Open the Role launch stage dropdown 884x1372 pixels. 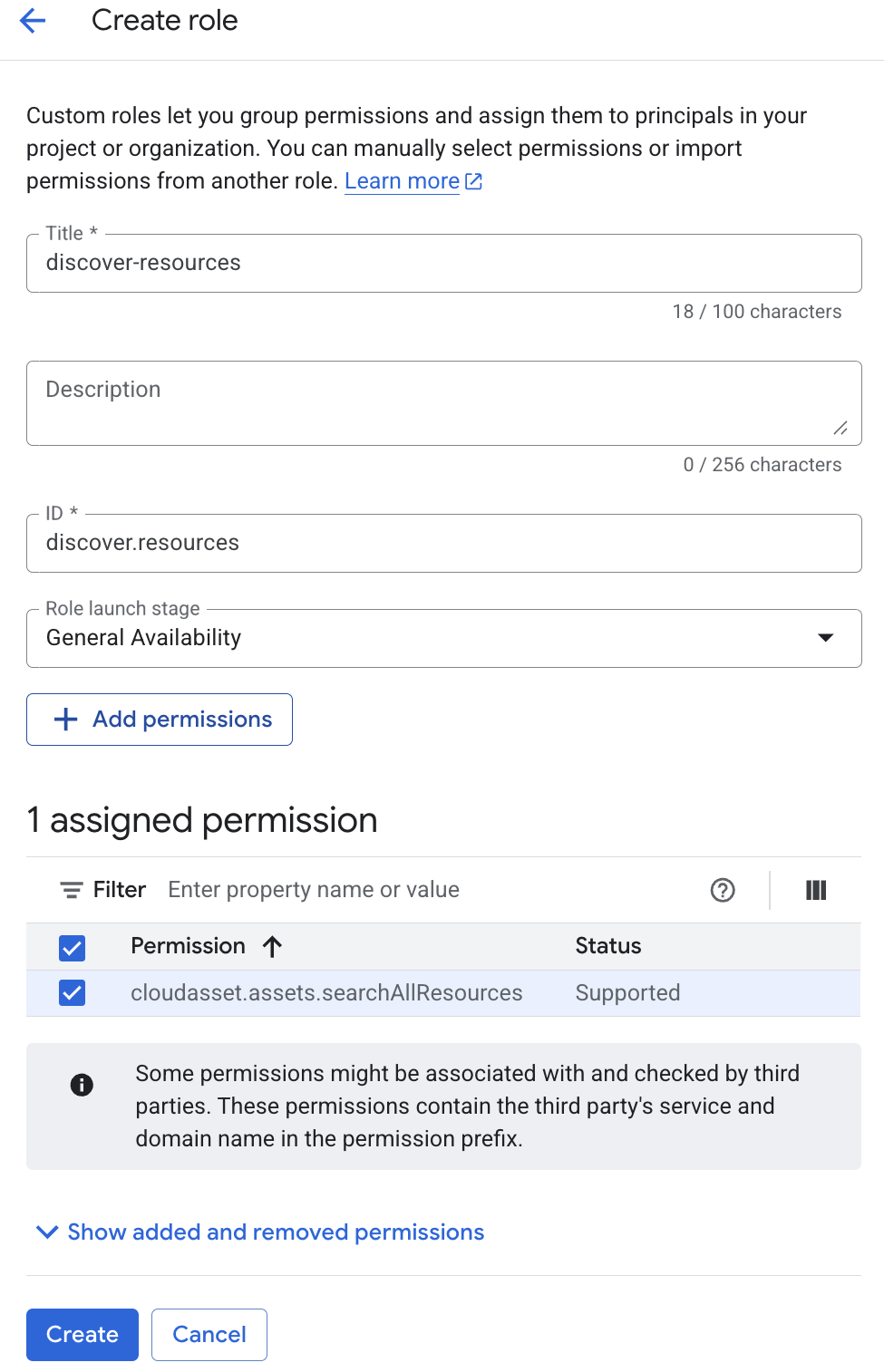point(444,638)
